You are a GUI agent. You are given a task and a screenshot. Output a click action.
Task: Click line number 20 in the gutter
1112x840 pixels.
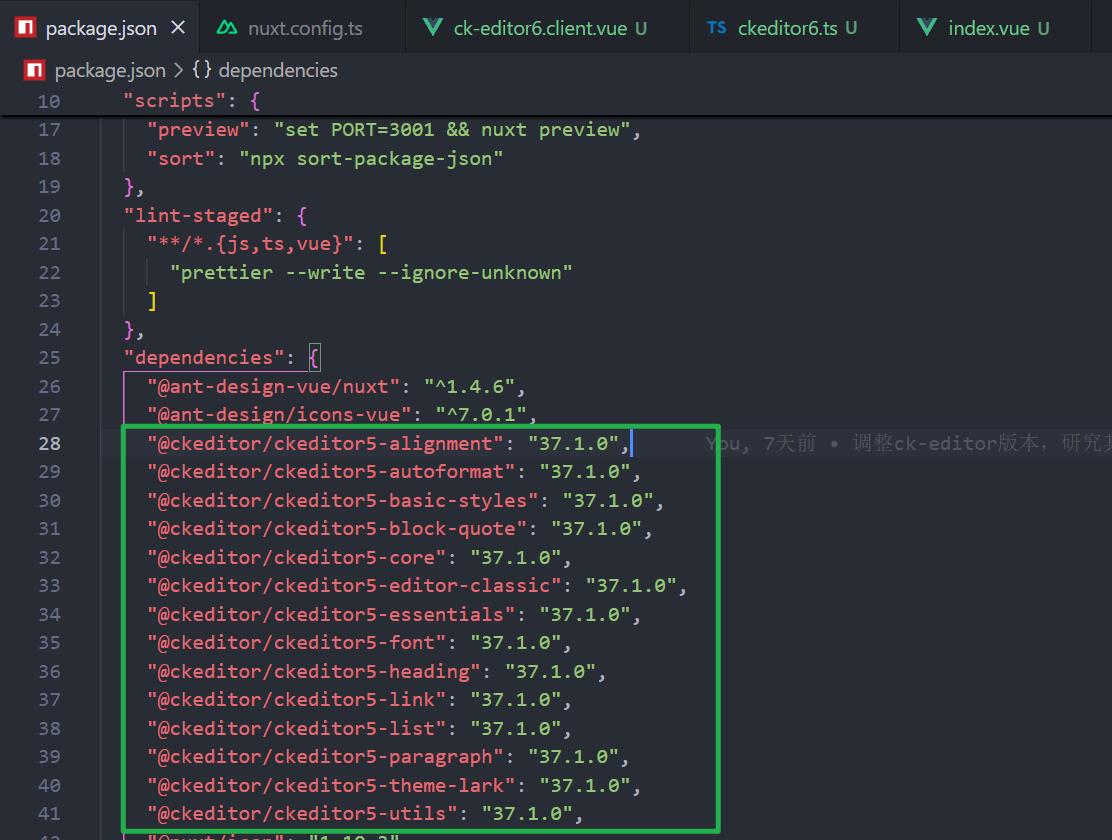(50, 216)
